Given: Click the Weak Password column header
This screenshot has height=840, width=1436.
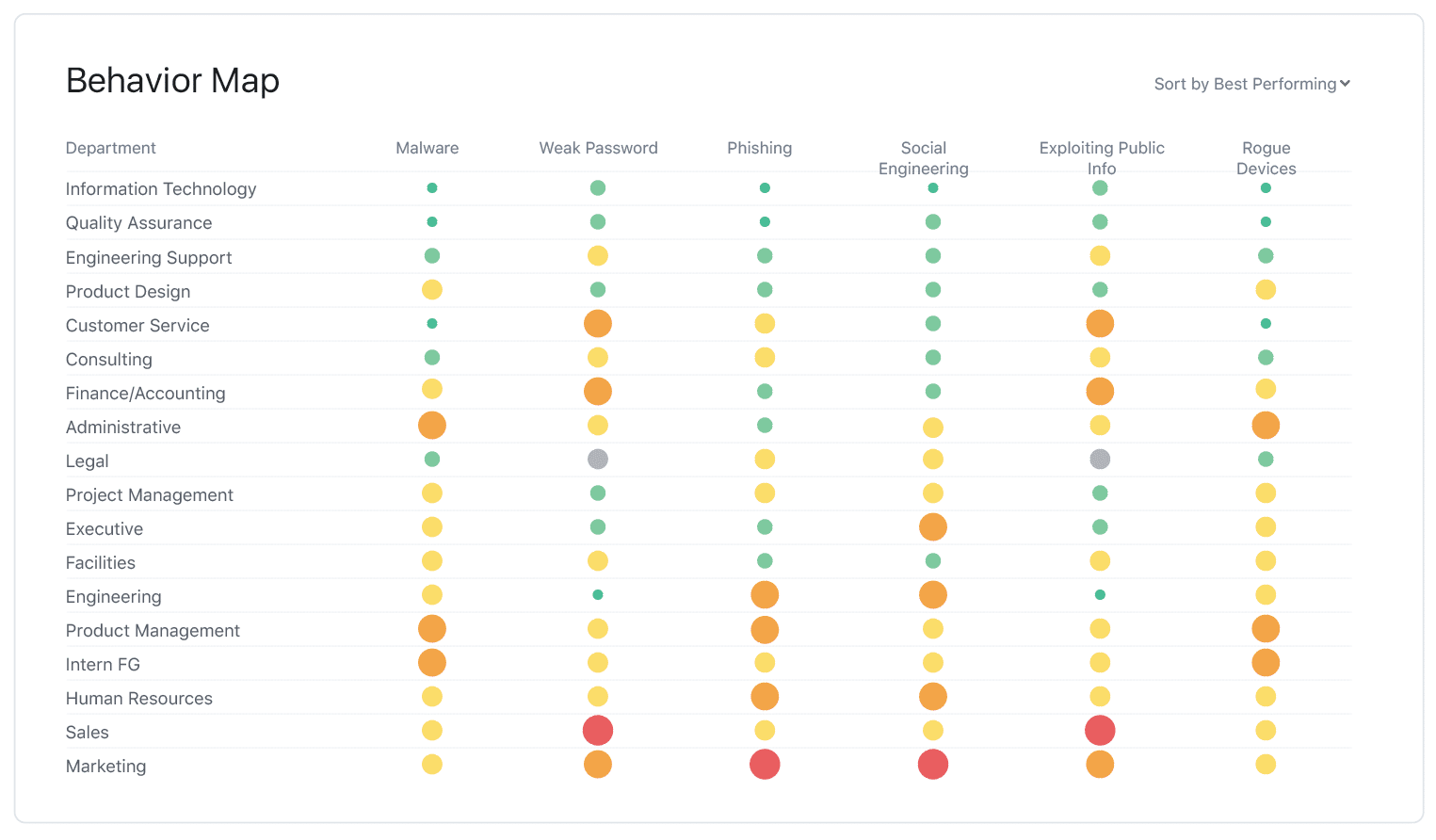Looking at the screenshot, I should 599,148.
